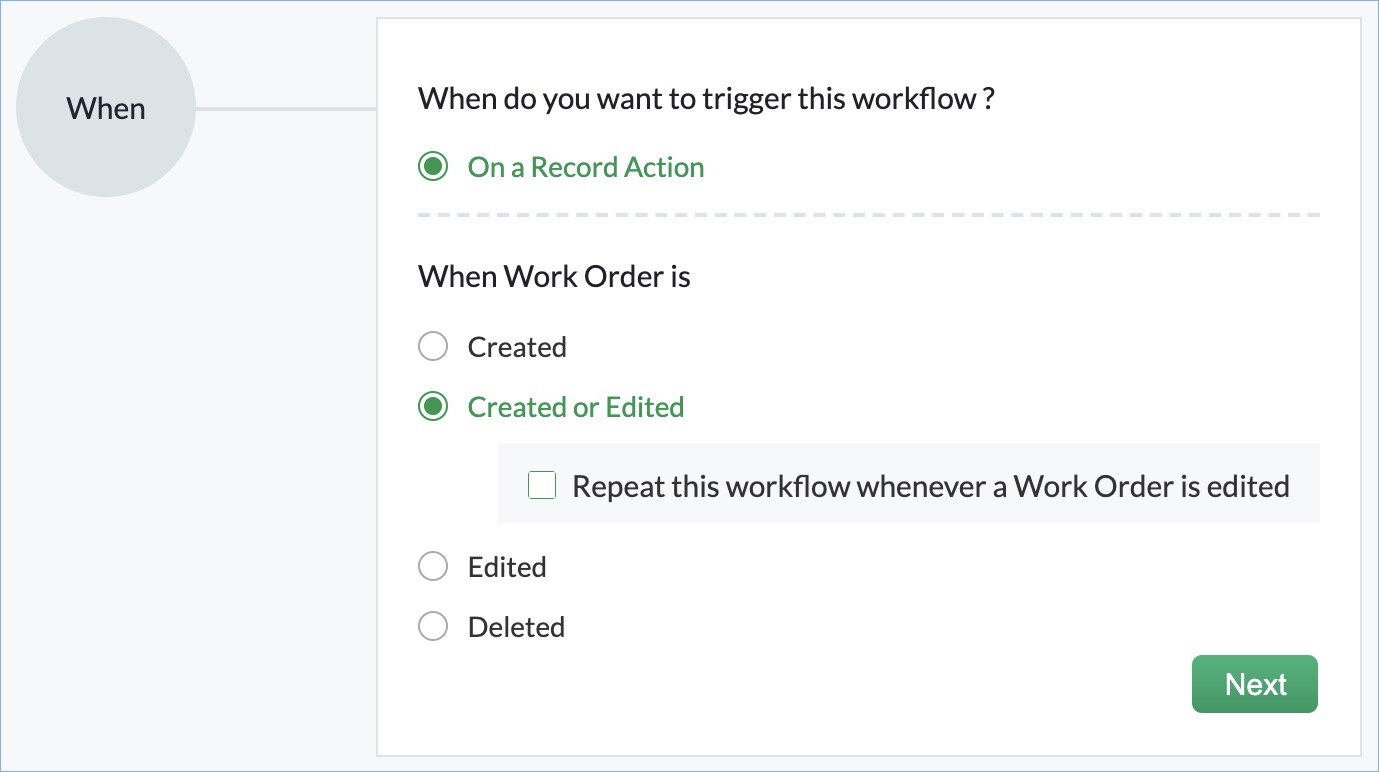1379x772 pixels.
Task: Enable the Repeat this workflow checkbox
Action: click(x=542, y=487)
